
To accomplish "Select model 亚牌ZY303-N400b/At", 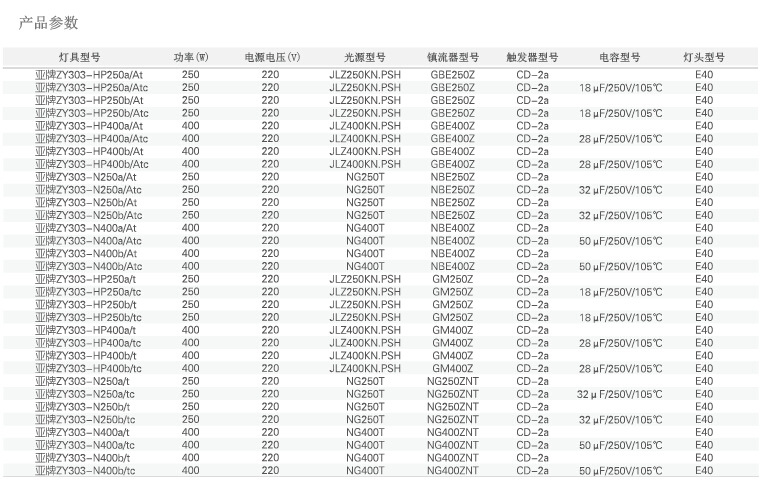I will coord(86,254).
